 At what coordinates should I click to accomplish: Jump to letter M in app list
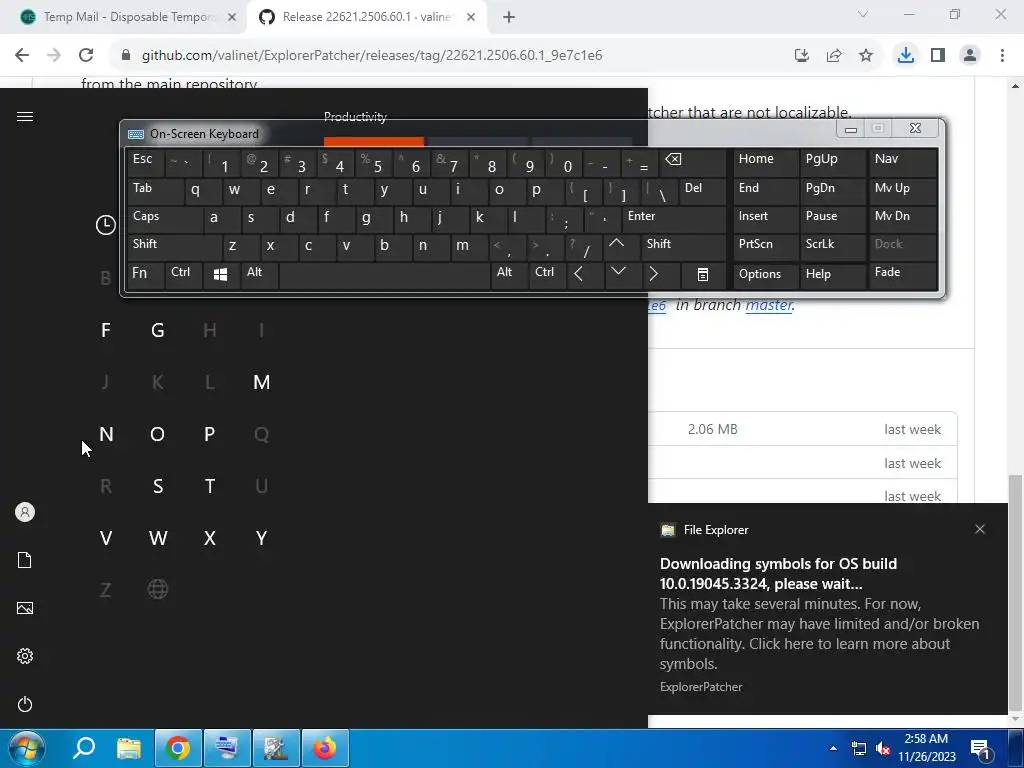261,382
